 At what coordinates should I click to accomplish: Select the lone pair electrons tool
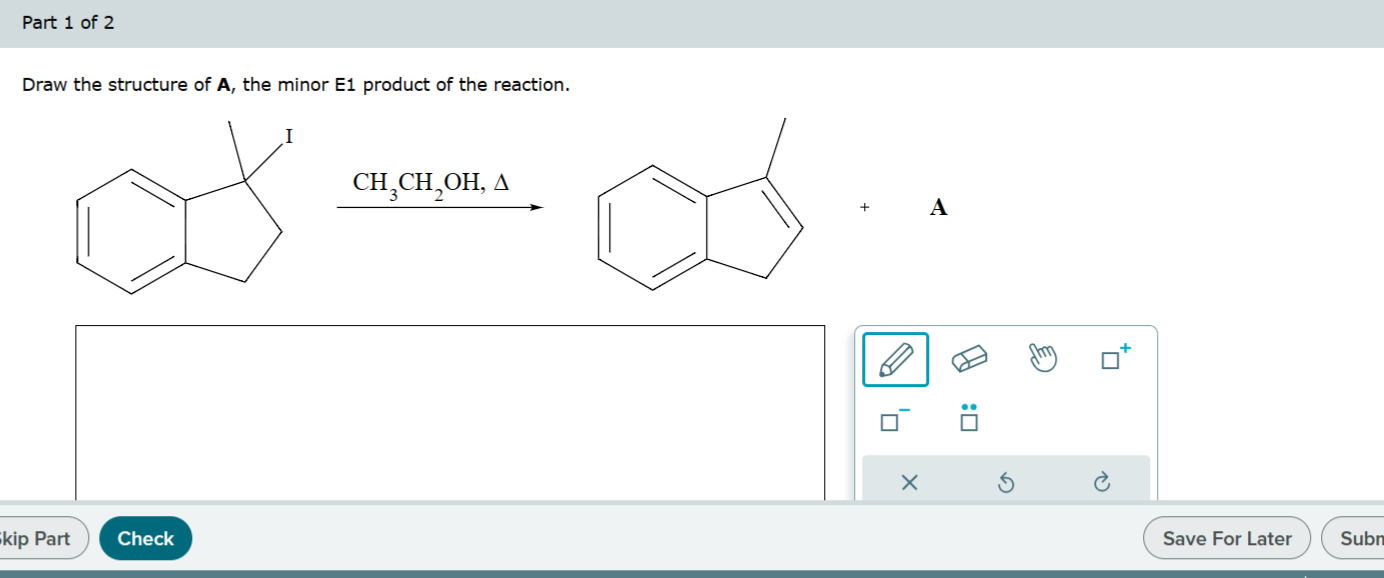(966, 420)
